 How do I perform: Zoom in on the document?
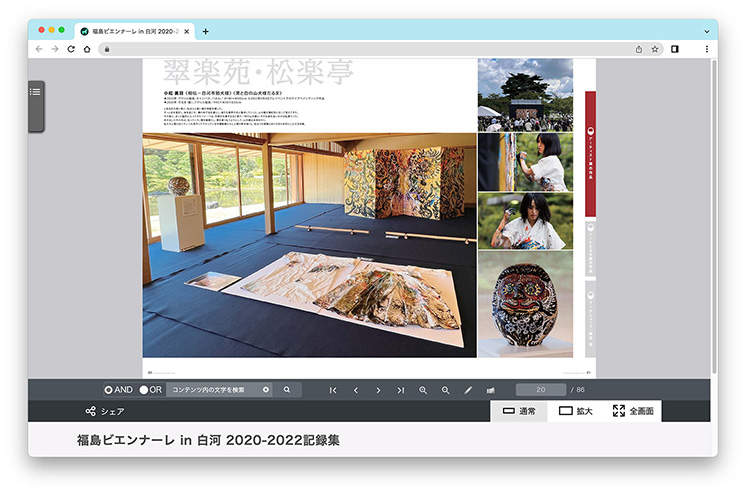(x=423, y=390)
